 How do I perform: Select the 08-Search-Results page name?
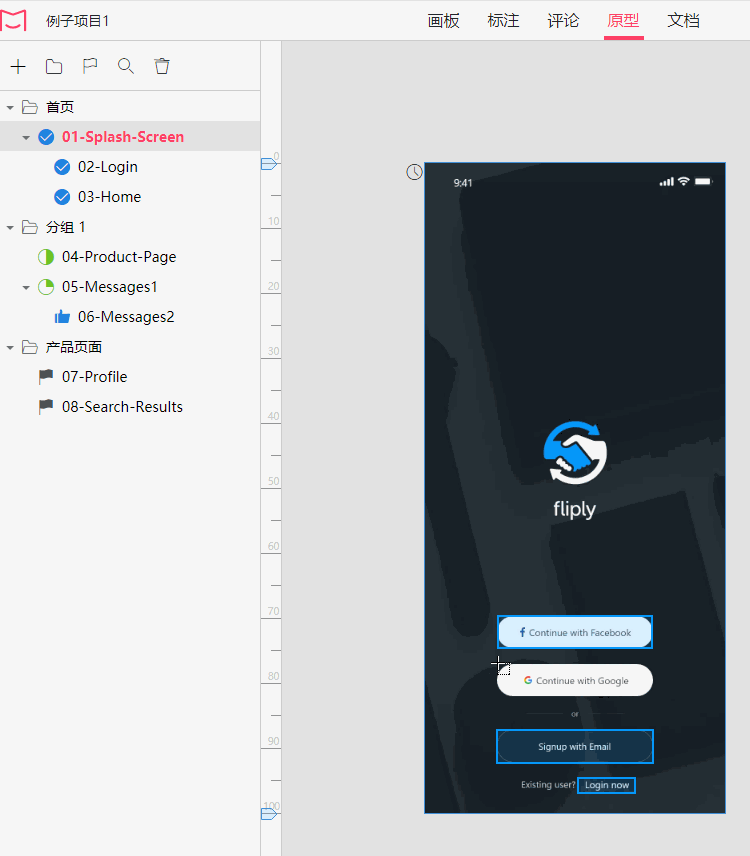[122, 407]
